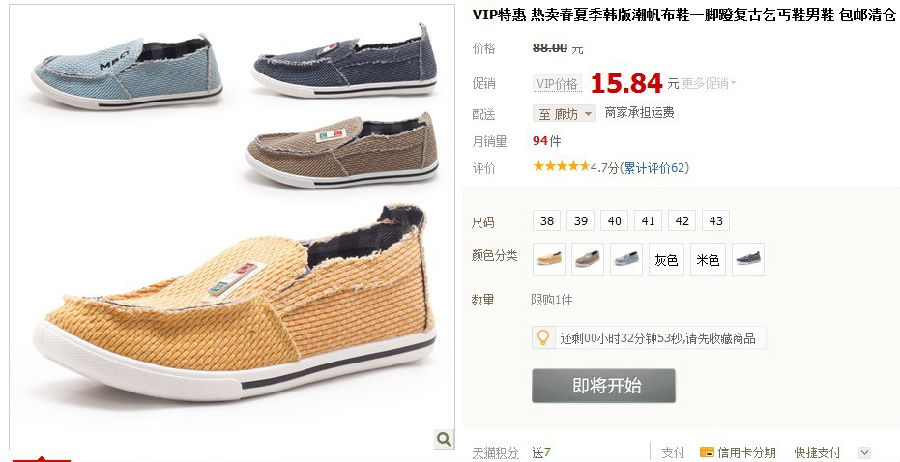This screenshot has height=462, width=900.
Task: Choose shoe size 43
Action: point(716,221)
